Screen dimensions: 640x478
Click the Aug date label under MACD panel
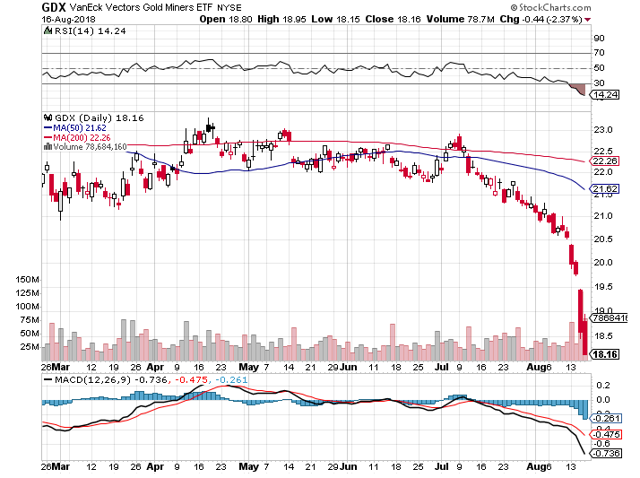click(535, 467)
